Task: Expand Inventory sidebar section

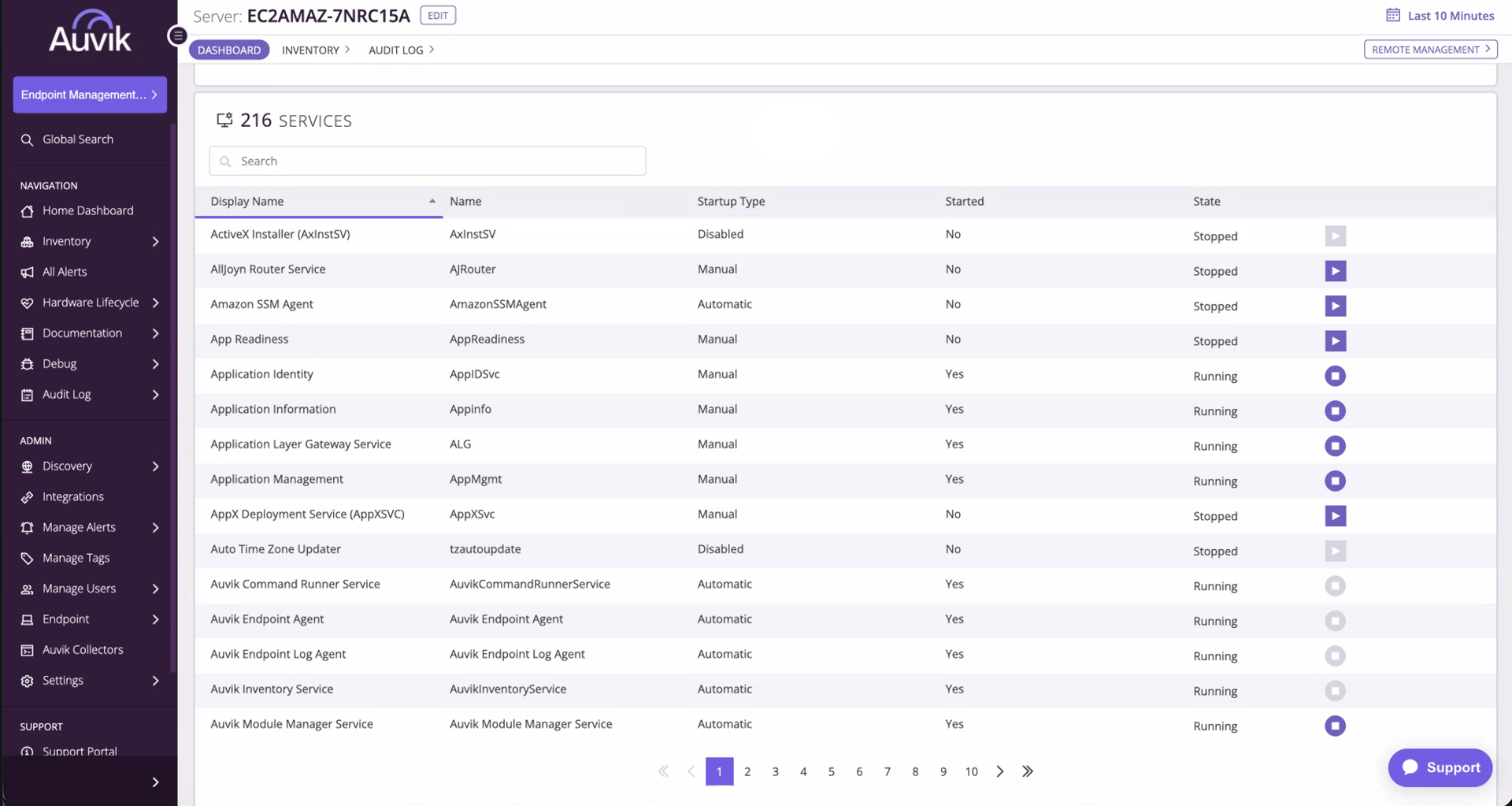Action: [x=155, y=241]
